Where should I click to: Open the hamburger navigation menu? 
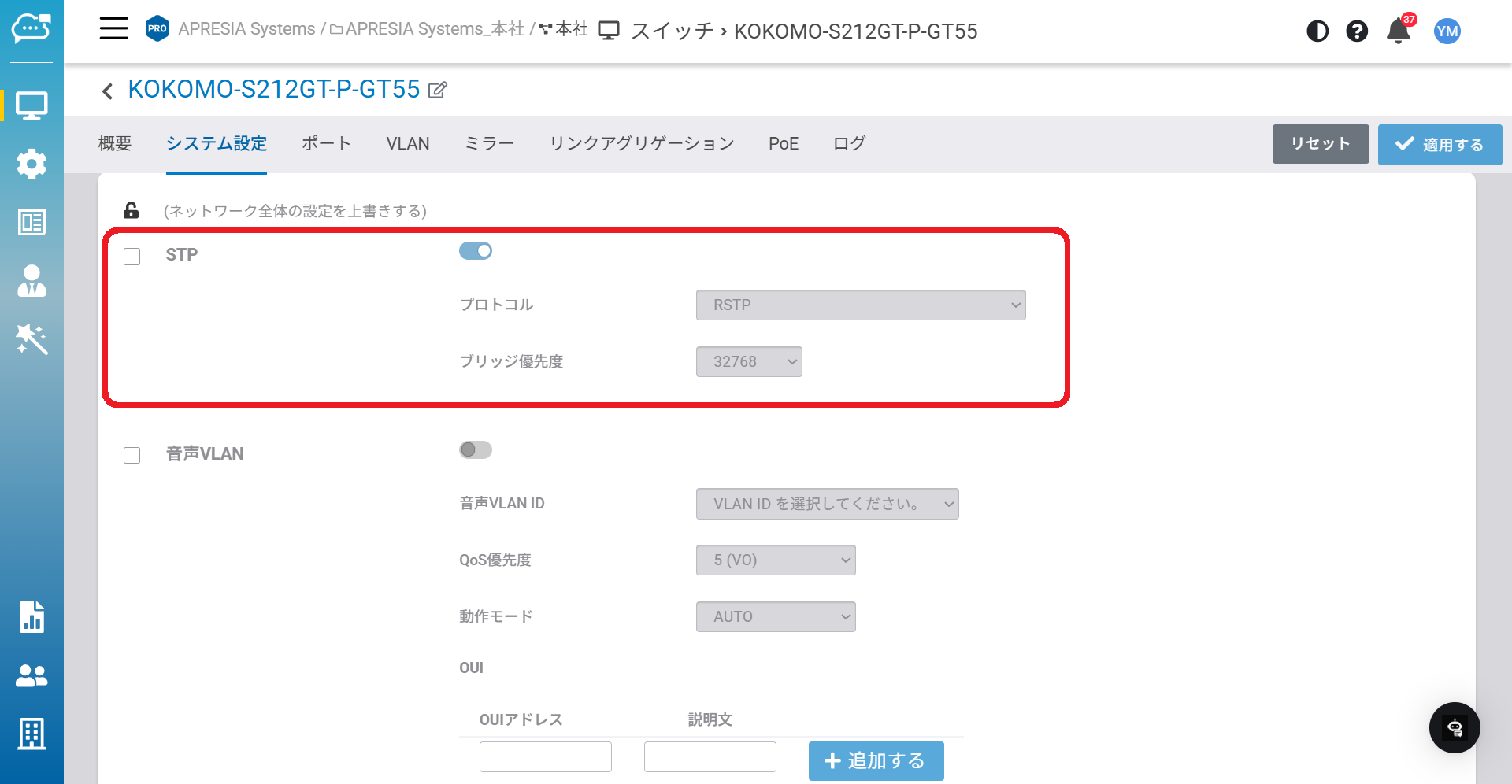click(x=113, y=29)
